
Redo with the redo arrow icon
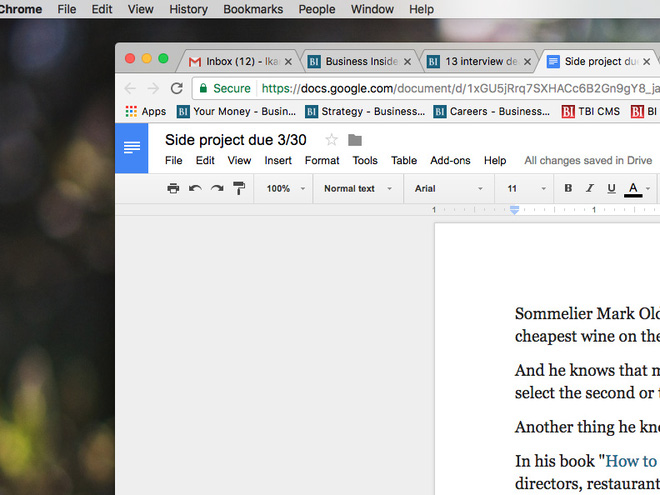217,188
